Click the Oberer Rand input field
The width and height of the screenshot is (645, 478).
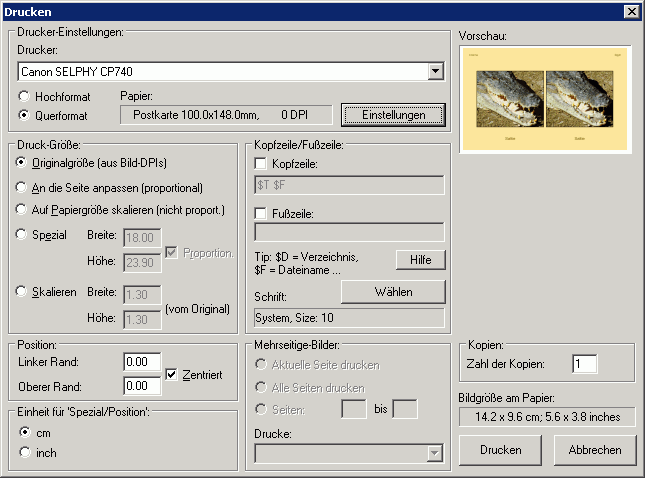coord(142,385)
